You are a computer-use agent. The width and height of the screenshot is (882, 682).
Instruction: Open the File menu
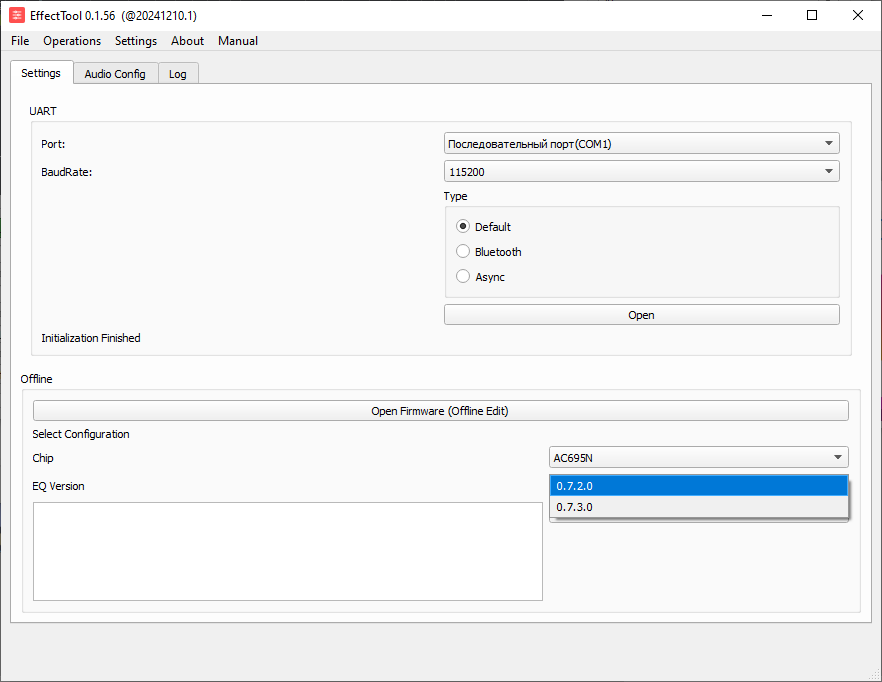20,41
